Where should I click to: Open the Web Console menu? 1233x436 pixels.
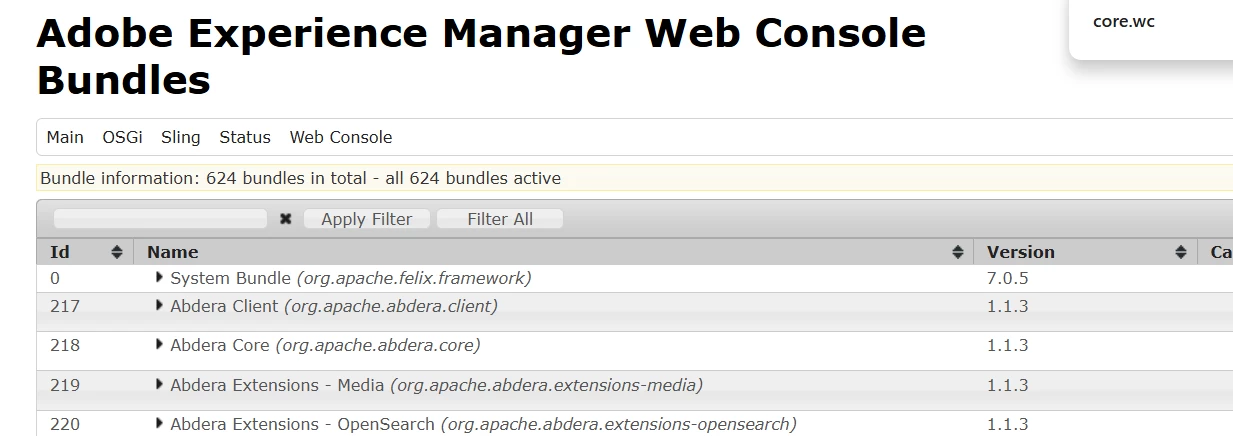pyautogui.click(x=341, y=137)
